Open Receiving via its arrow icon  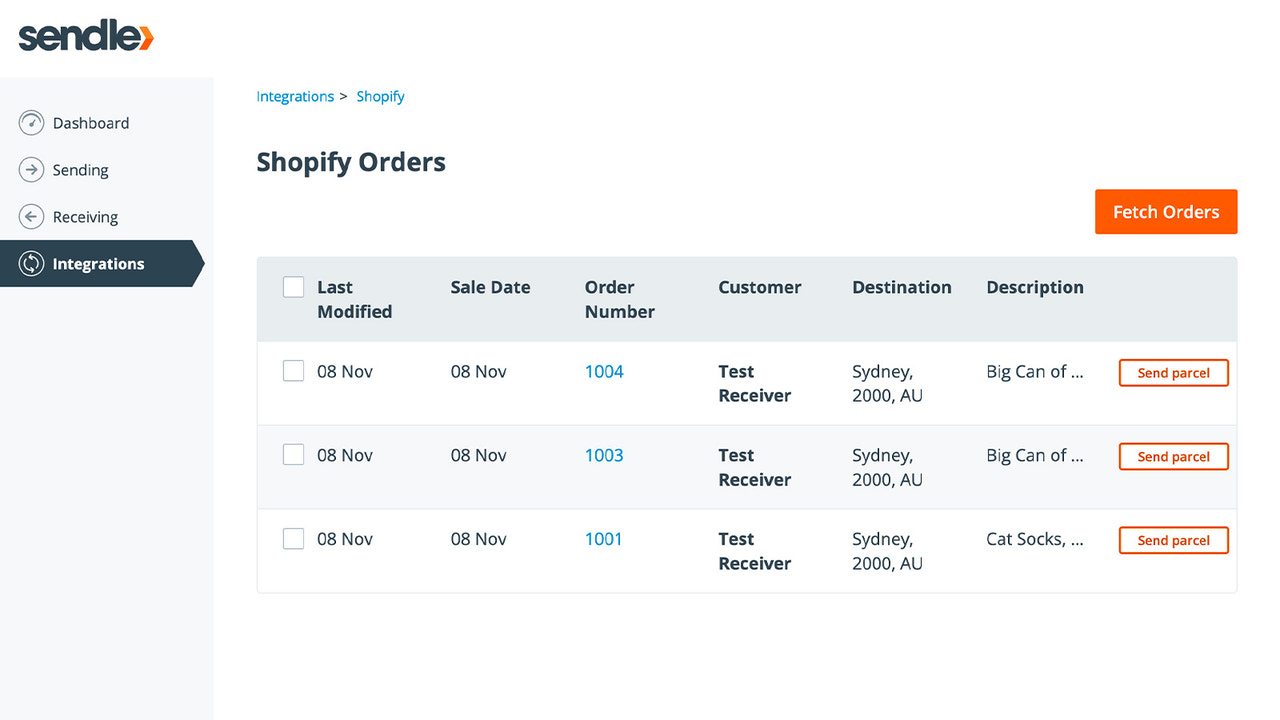pyautogui.click(x=31, y=216)
